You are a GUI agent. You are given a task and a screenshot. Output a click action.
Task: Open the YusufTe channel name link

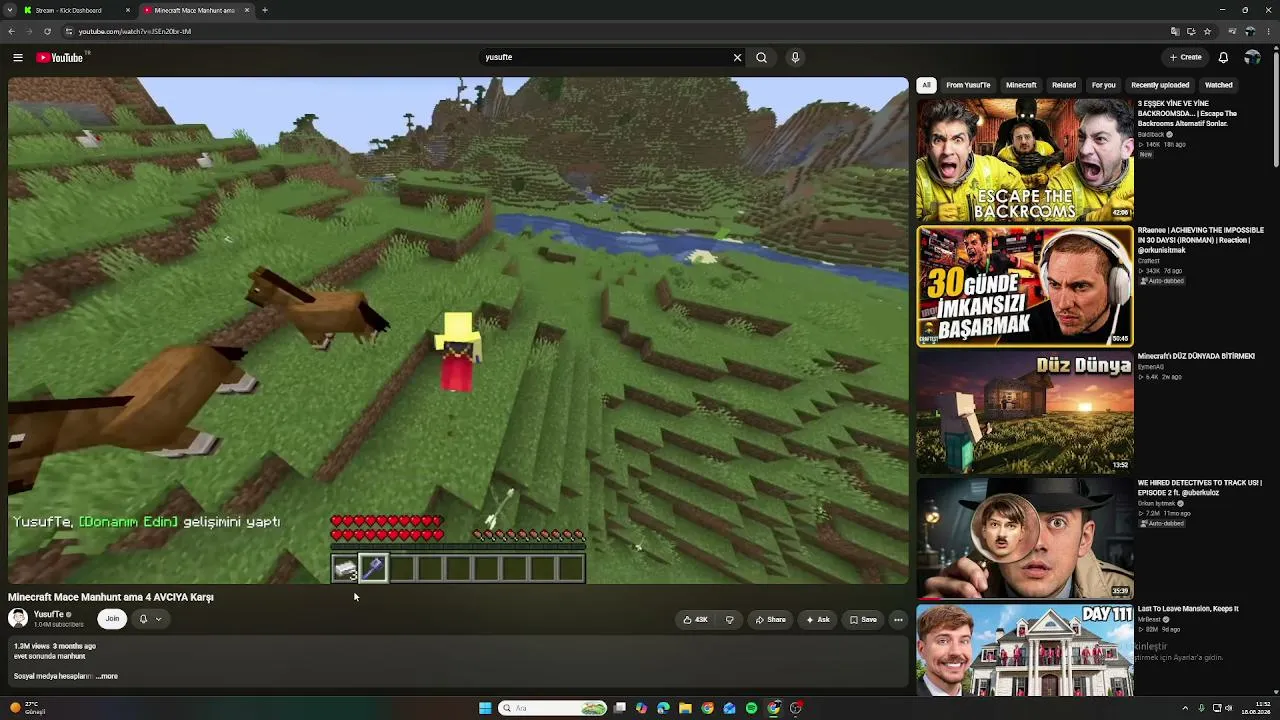tap(49, 615)
